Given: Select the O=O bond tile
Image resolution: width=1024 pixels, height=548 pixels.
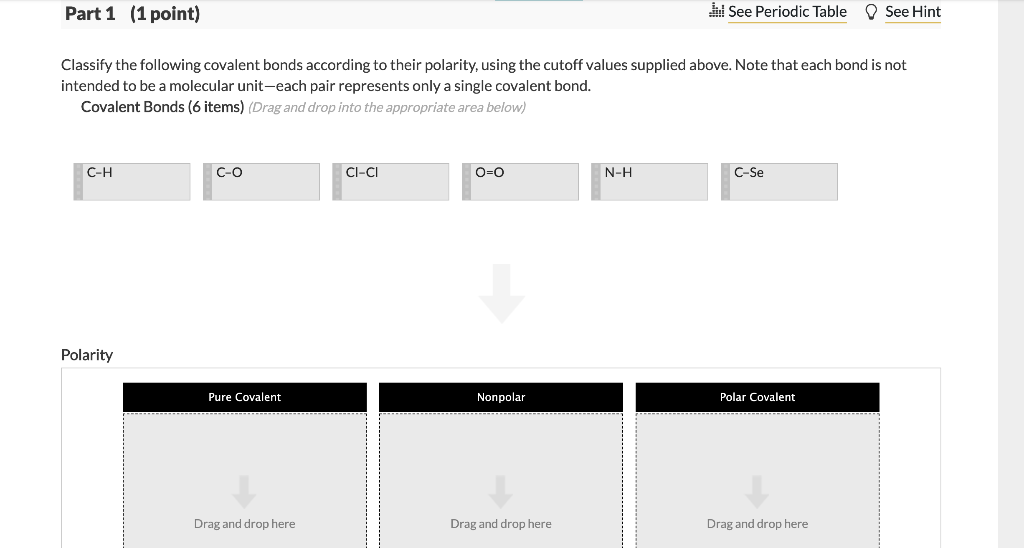Looking at the screenshot, I should (520, 182).
